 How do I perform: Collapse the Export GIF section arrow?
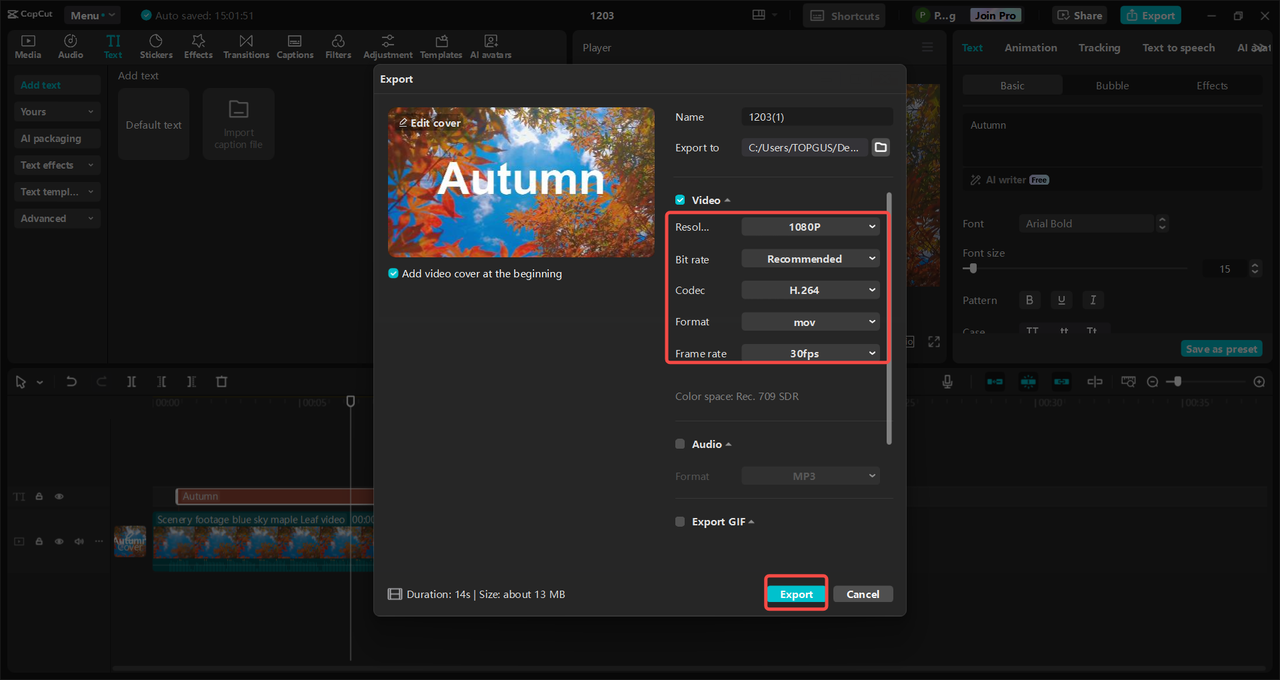752,522
